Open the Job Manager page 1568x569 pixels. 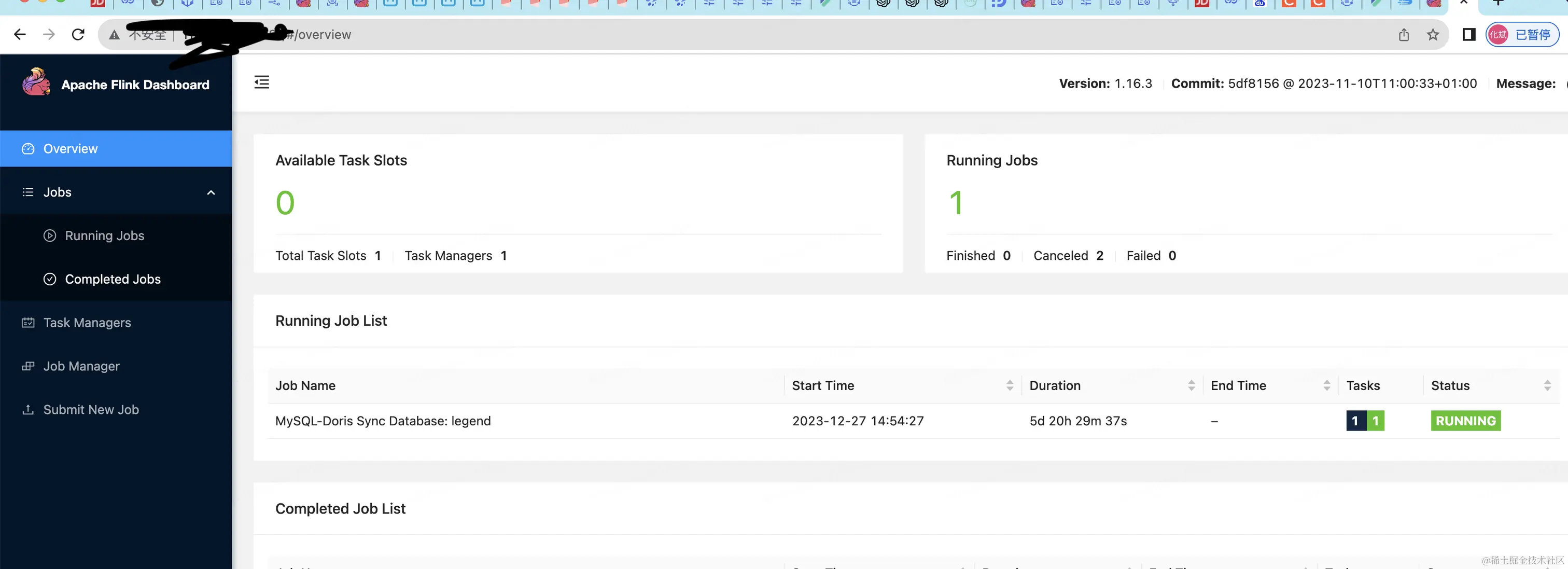(x=116, y=366)
